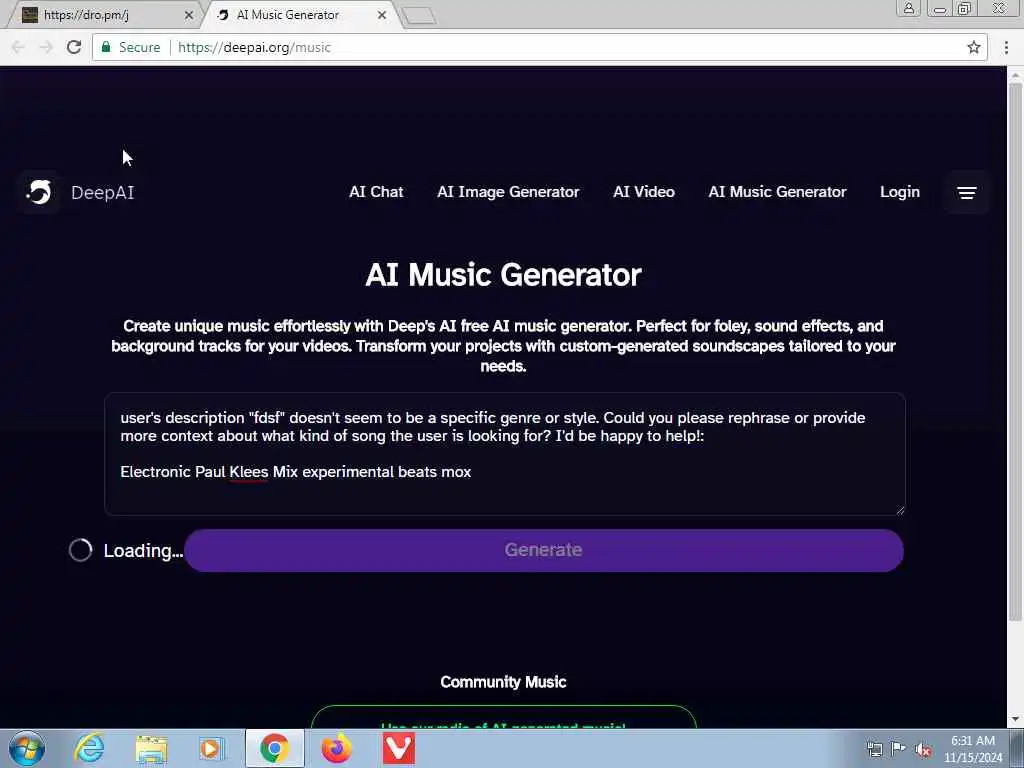Click the DeepAI logo icon
The width and height of the screenshot is (1024, 768).
[x=39, y=192]
